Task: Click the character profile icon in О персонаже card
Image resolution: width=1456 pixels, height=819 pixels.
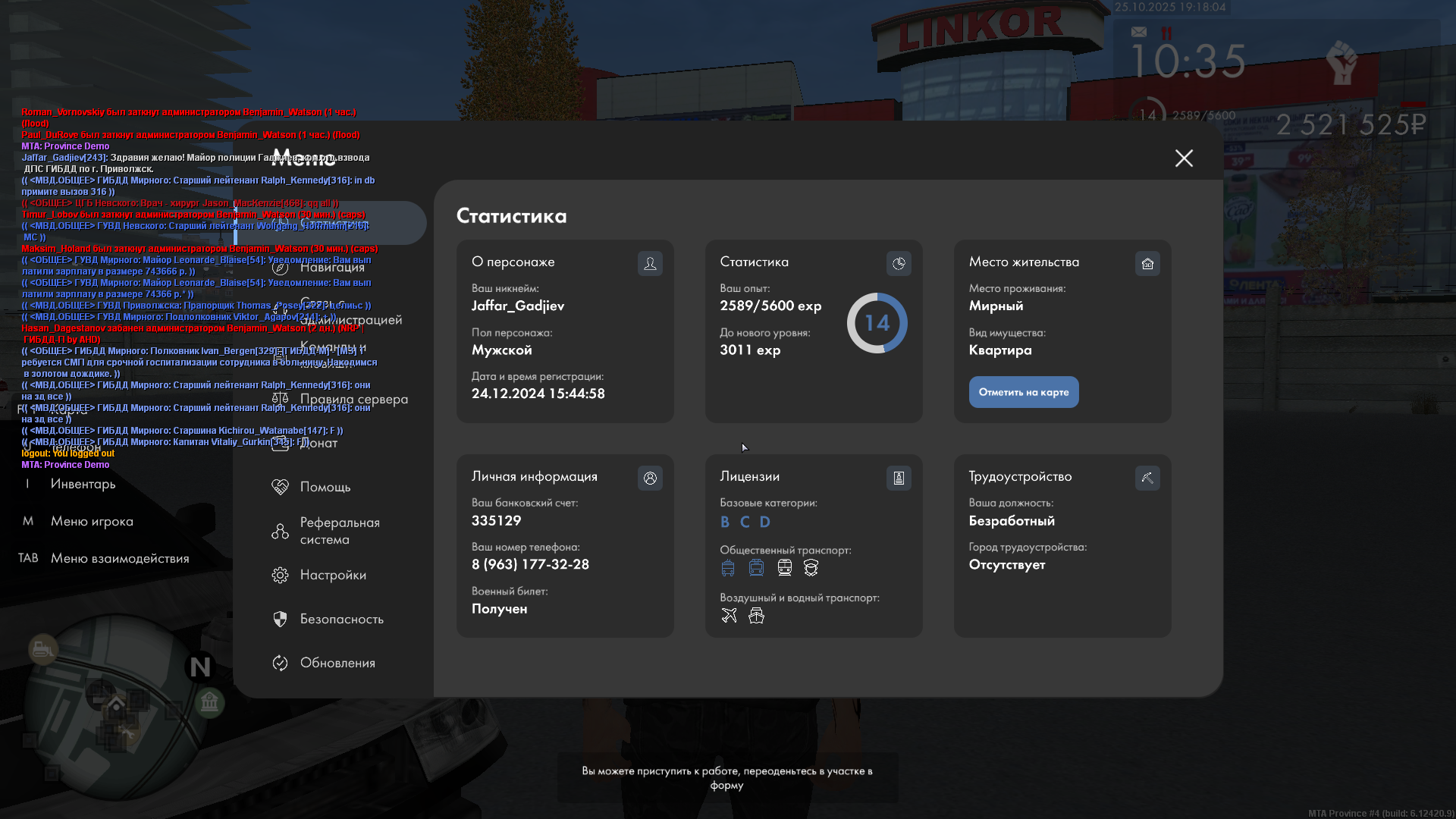Action: (650, 263)
